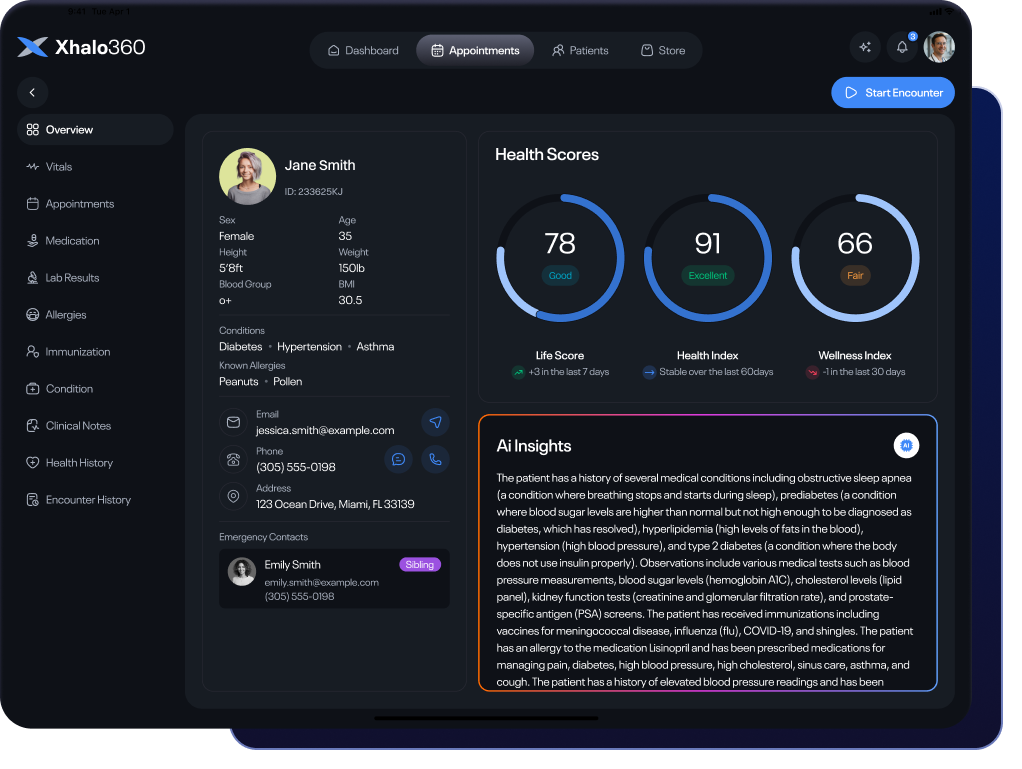Open the notifications bell
Image resolution: width=1022 pixels, height=769 pixels.
point(902,47)
